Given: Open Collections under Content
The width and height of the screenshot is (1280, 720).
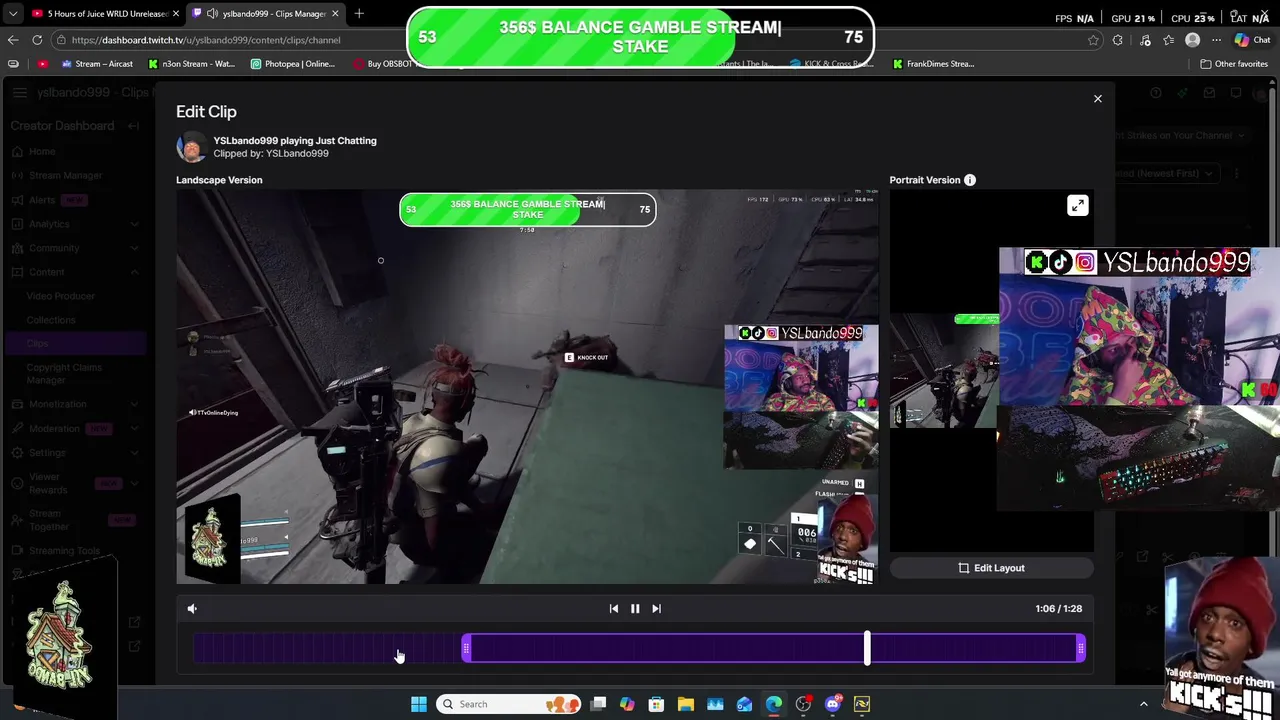Looking at the screenshot, I should (x=51, y=320).
